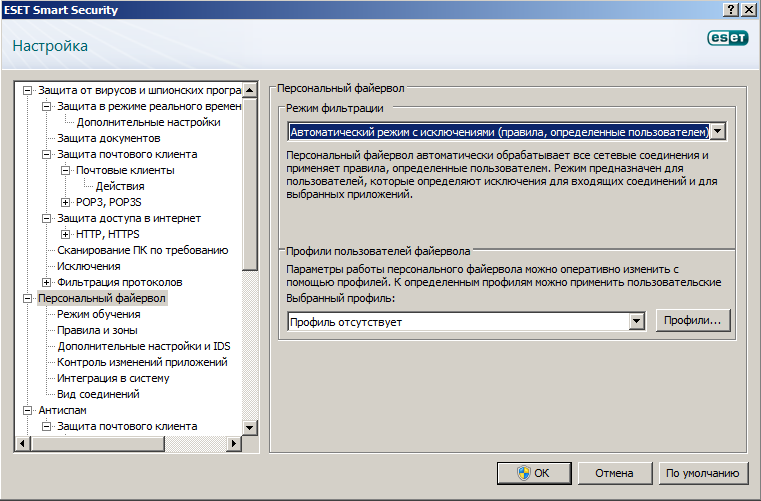
Task: Collapse the first Защита почтового клиента node
Action: pyautogui.click(x=47, y=154)
